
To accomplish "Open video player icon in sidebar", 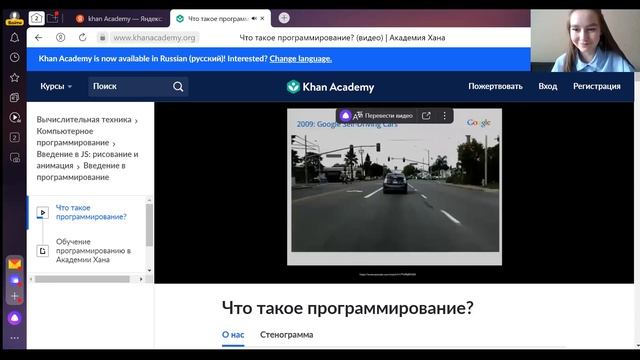I will click(14, 117).
